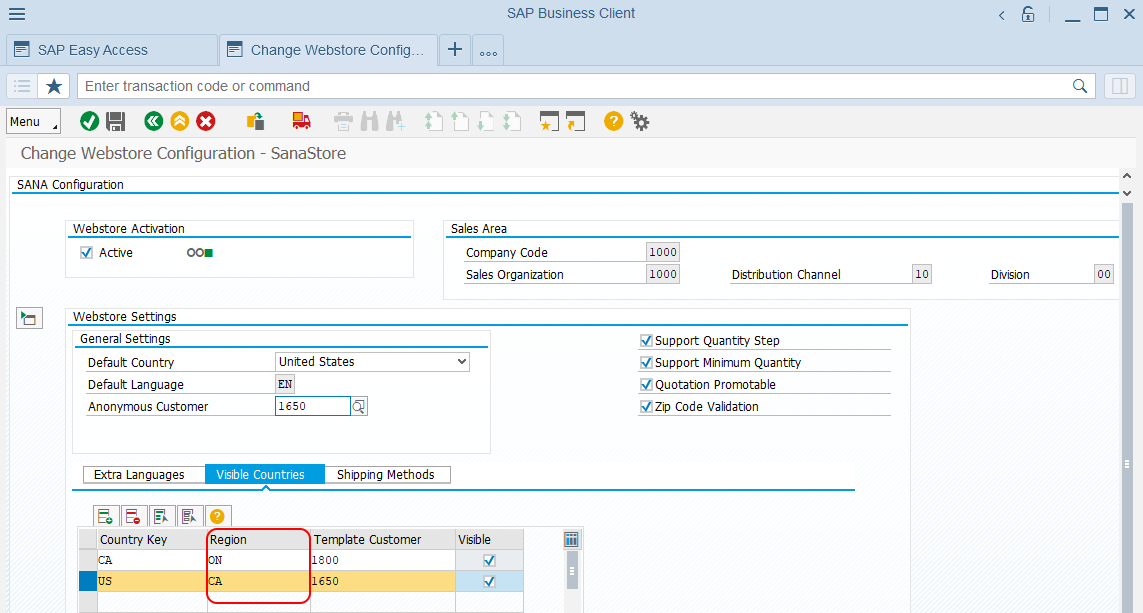Click the Last Page icon
Screen dimensions: 1143x613
[x=512, y=122]
